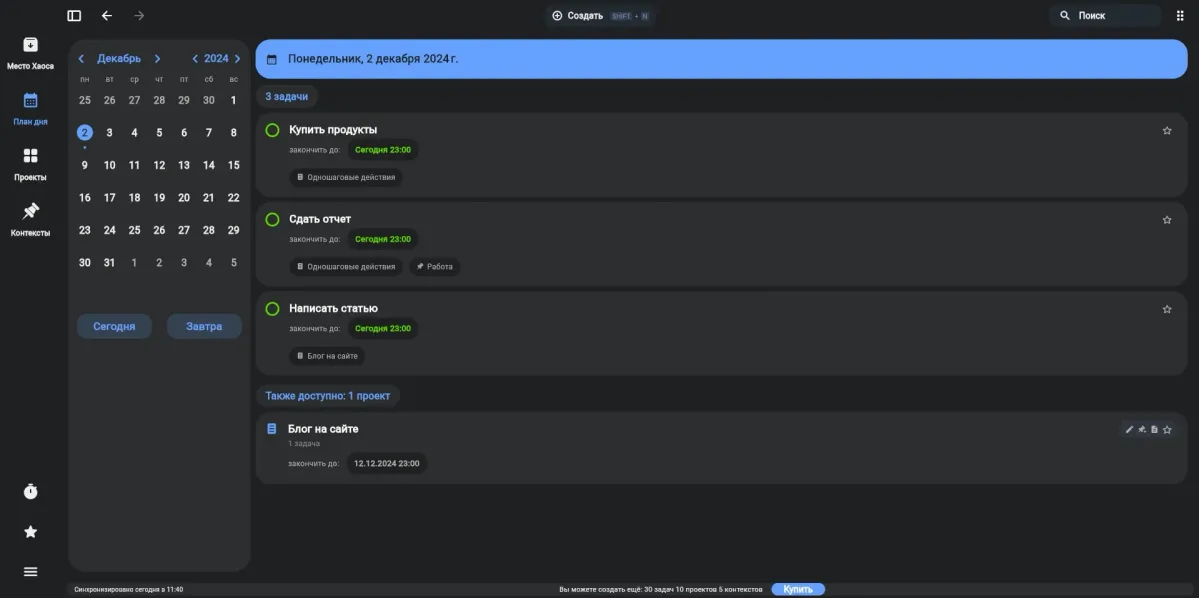Star the Сдать отчет task
This screenshot has height=598, width=1199.
pos(1167,220)
